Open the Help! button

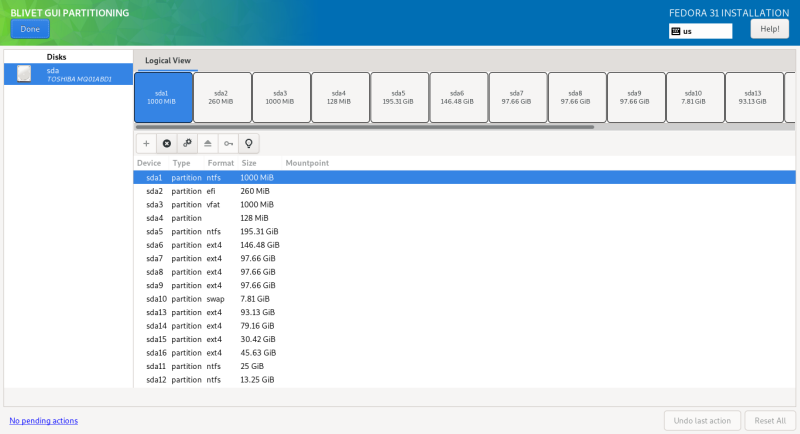click(x=769, y=29)
